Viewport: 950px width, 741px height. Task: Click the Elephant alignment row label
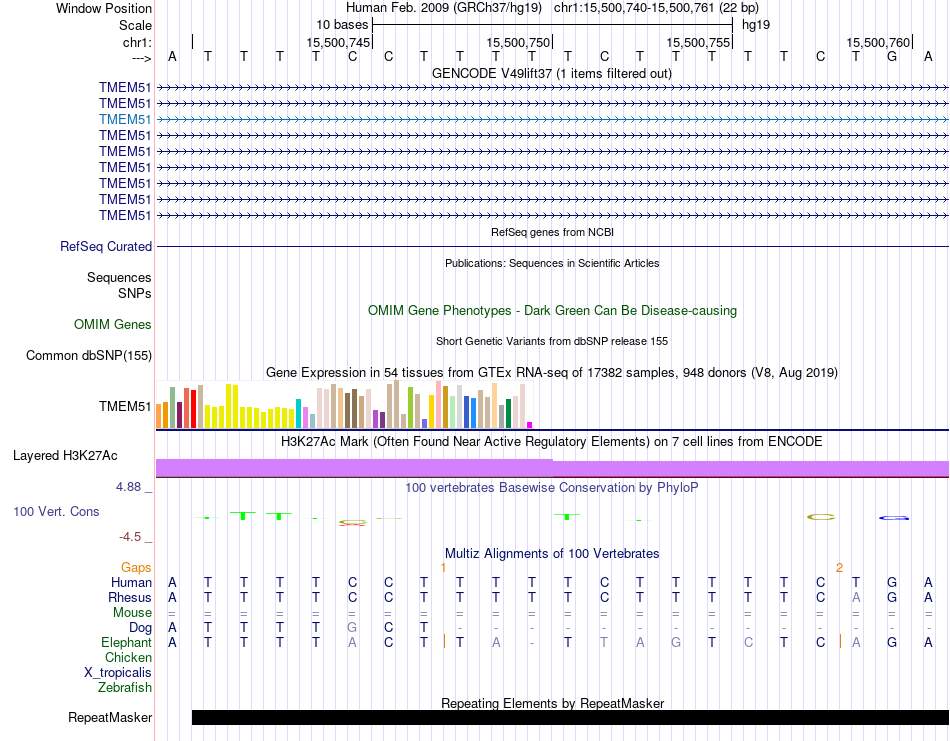pos(126,643)
